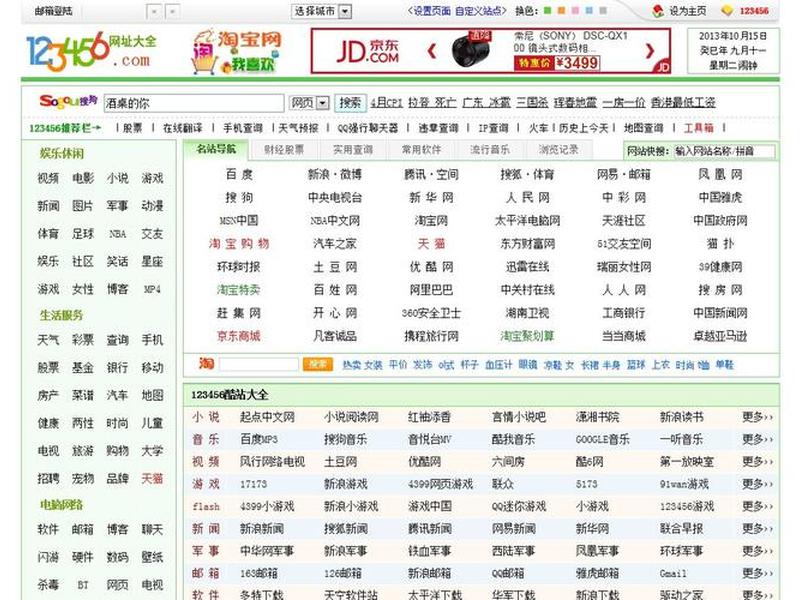Click the 彩票 link under 生活服务
This screenshot has height=600, width=800.
[83, 340]
